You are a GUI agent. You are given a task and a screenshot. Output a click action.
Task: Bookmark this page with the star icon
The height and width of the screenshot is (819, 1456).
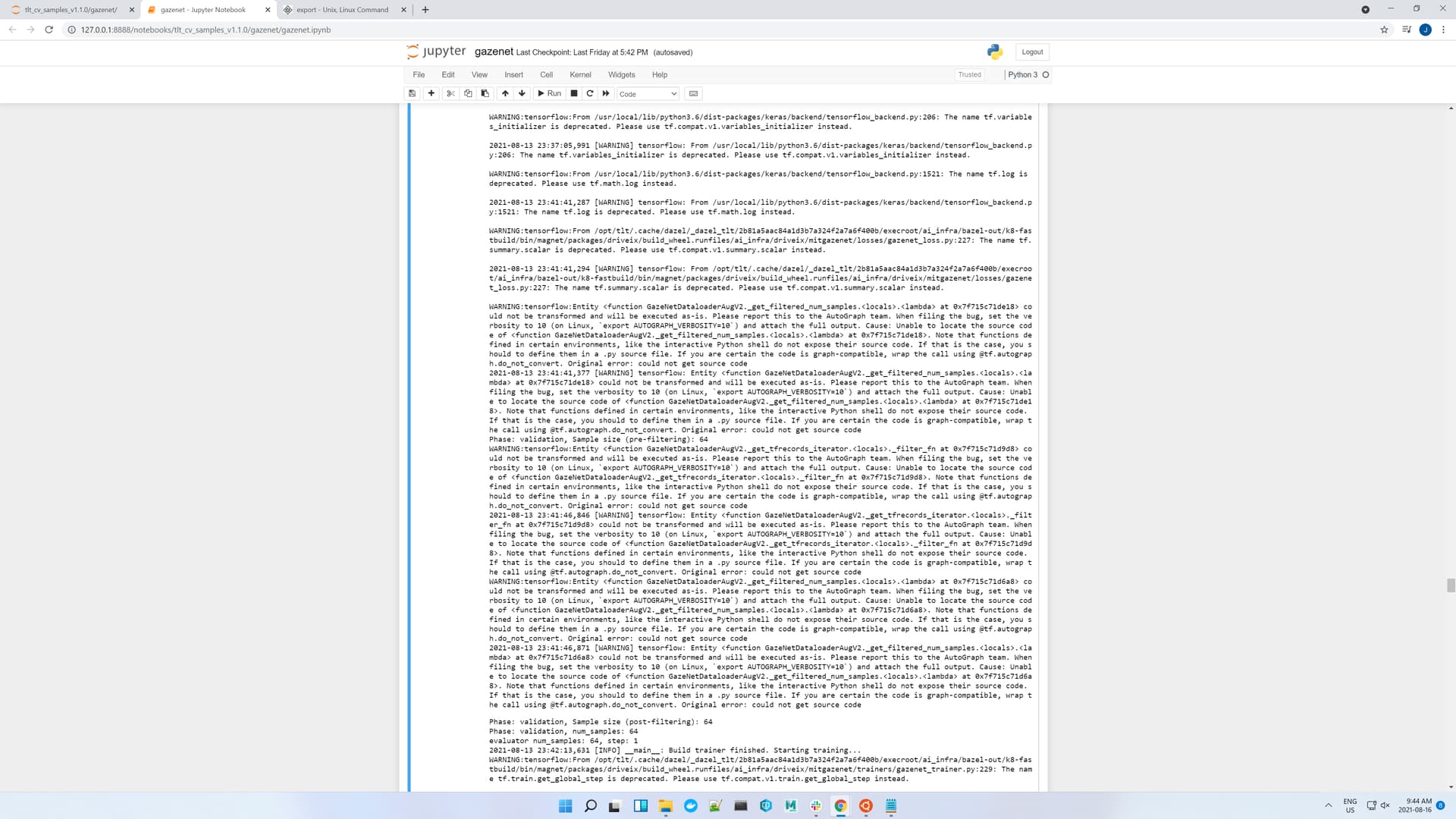pos(1384,30)
